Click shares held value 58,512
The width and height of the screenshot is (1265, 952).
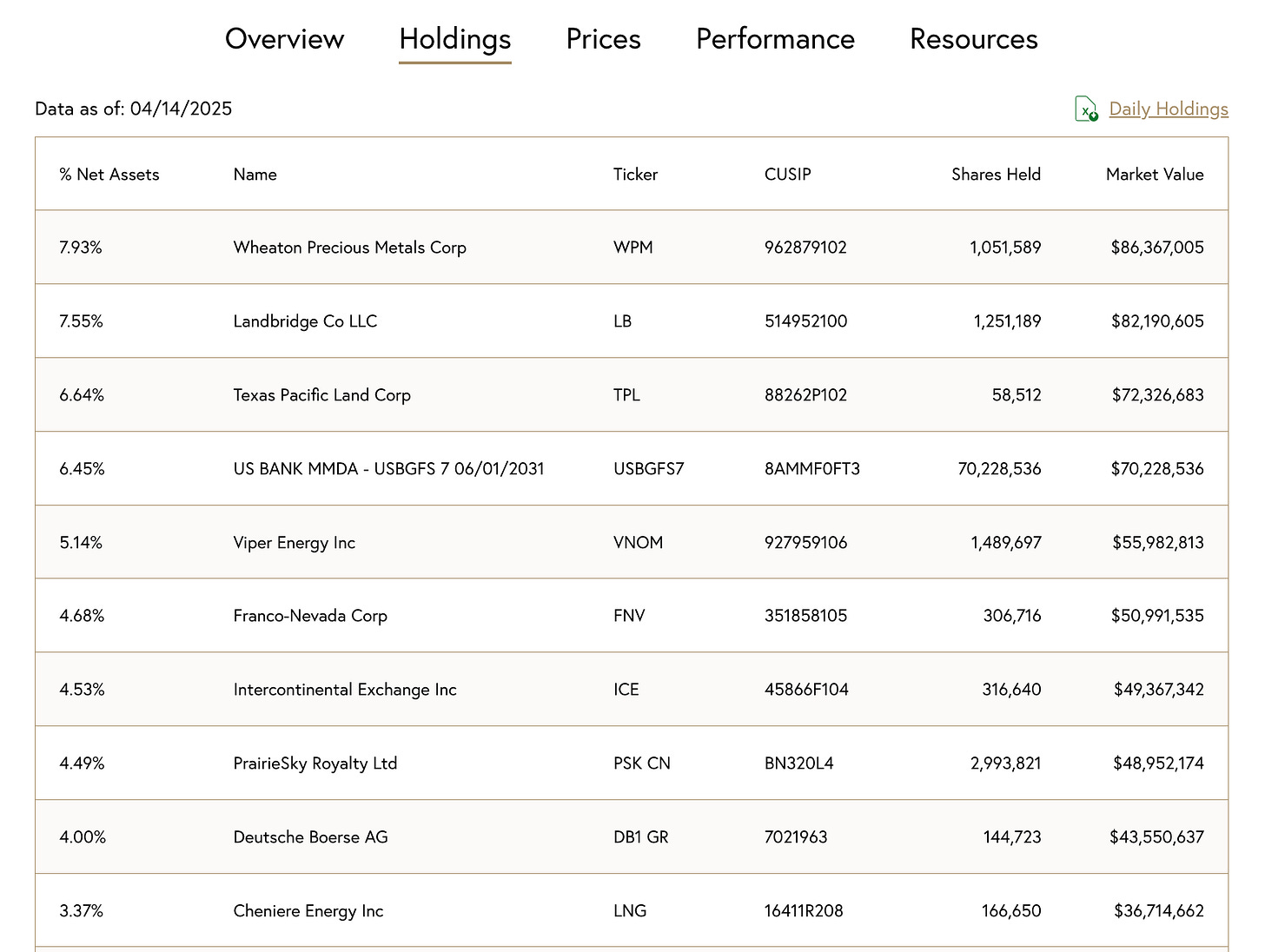(x=1017, y=395)
